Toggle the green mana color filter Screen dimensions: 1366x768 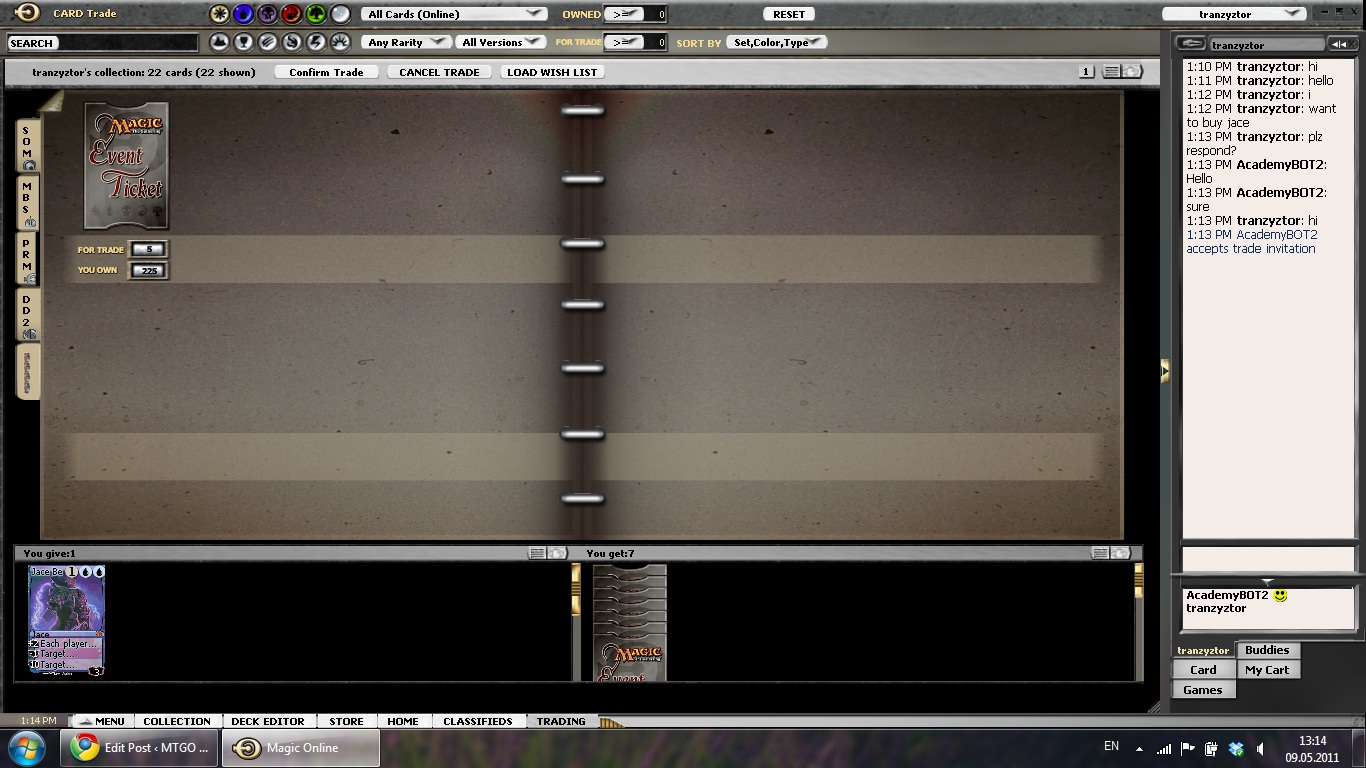pos(316,14)
